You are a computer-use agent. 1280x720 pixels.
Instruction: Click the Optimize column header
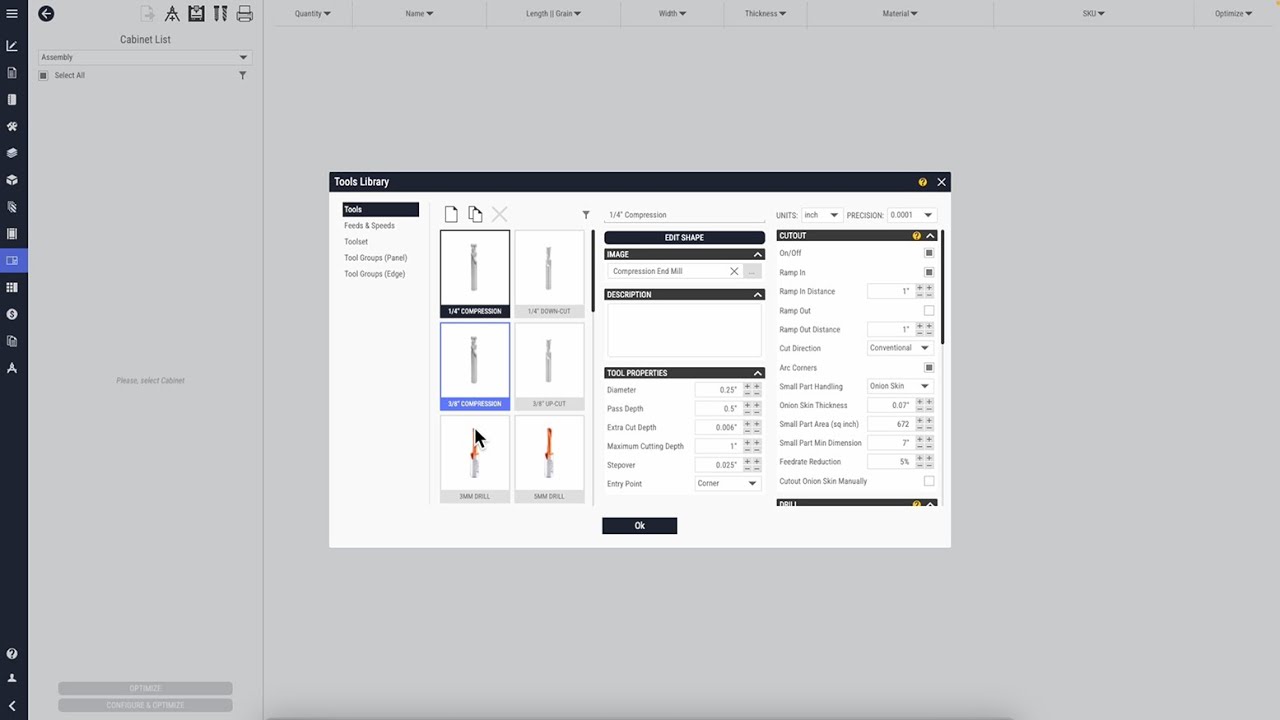point(1233,14)
